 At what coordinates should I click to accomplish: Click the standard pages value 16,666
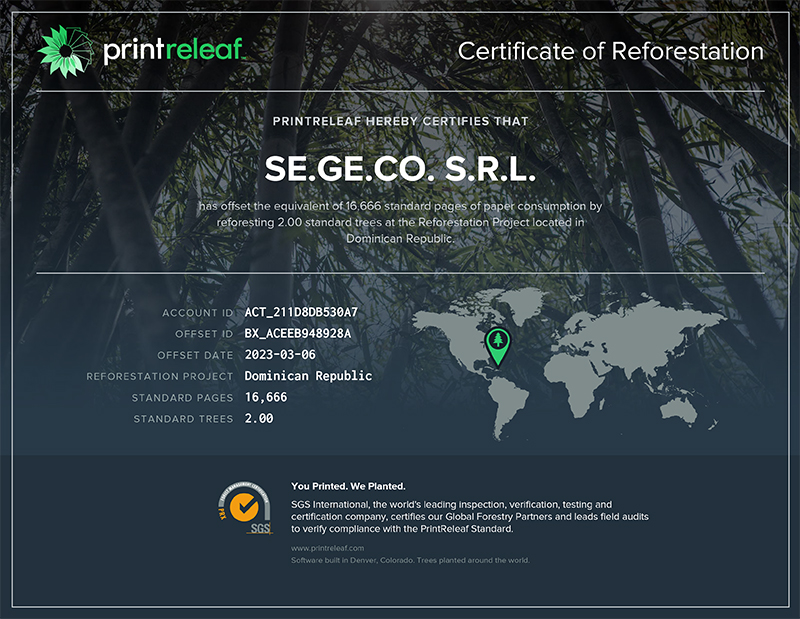tap(266, 398)
